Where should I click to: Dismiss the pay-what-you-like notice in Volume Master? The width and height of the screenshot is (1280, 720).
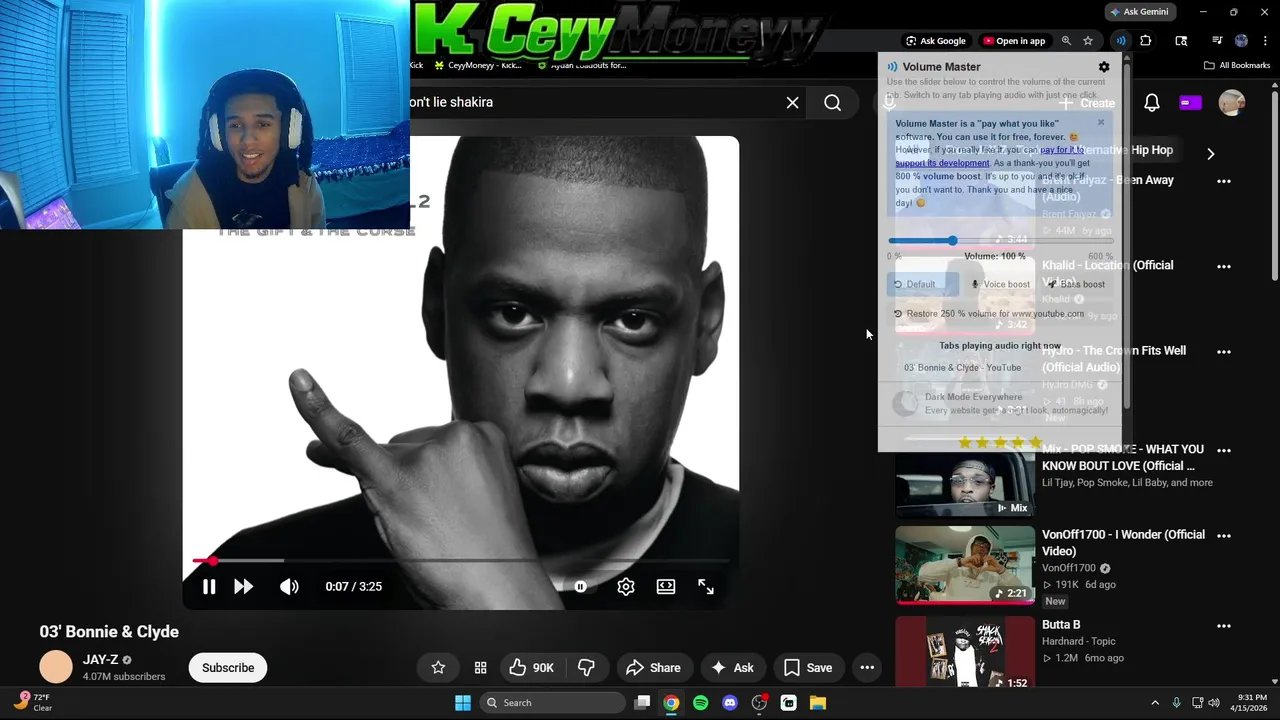point(1101,123)
